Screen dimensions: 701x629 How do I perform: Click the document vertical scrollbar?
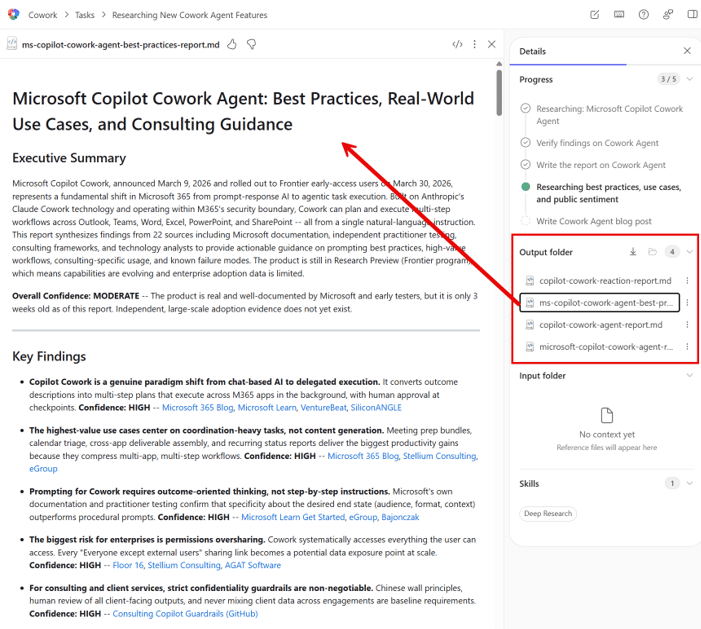[x=498, y=95]
